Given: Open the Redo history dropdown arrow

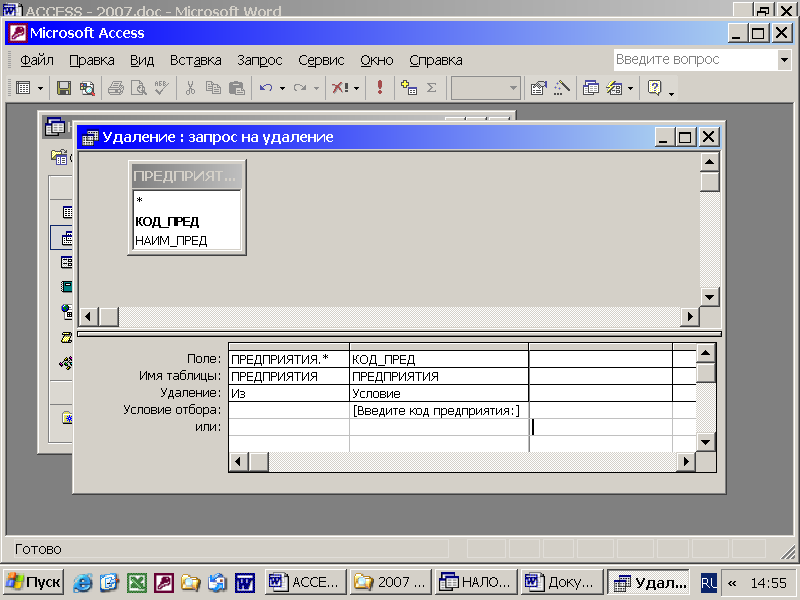Looking at the screenshot, I should tap(316, 88).
